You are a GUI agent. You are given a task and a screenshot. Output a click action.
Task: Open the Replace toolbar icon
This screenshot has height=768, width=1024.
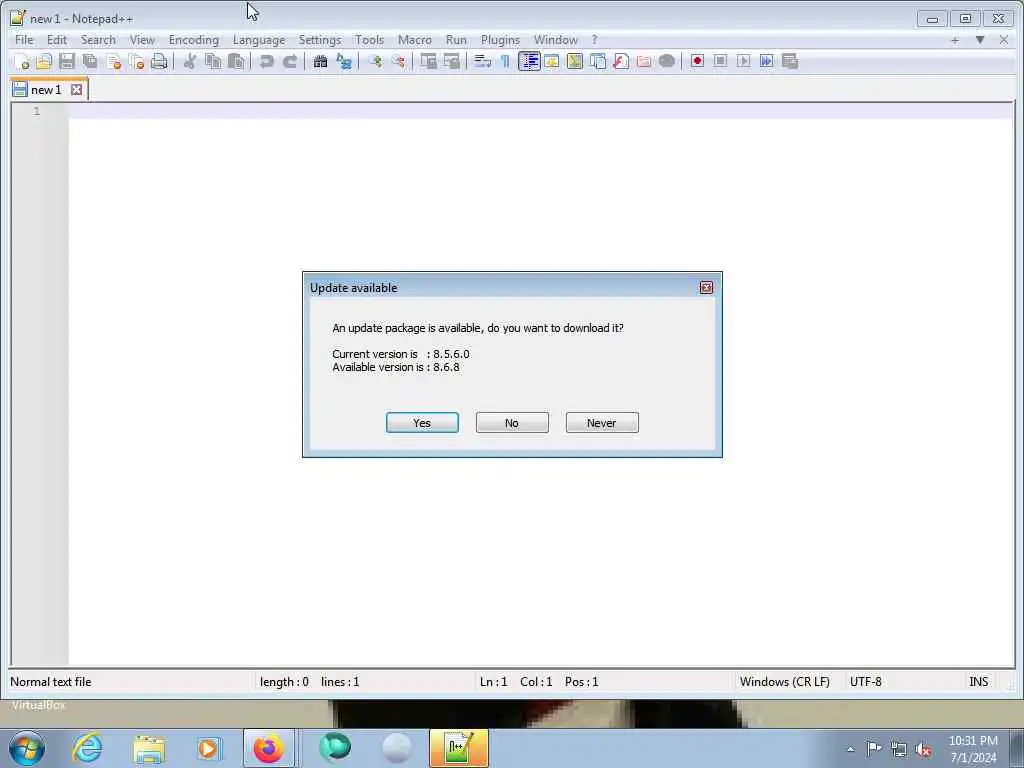tap(344, 61)
